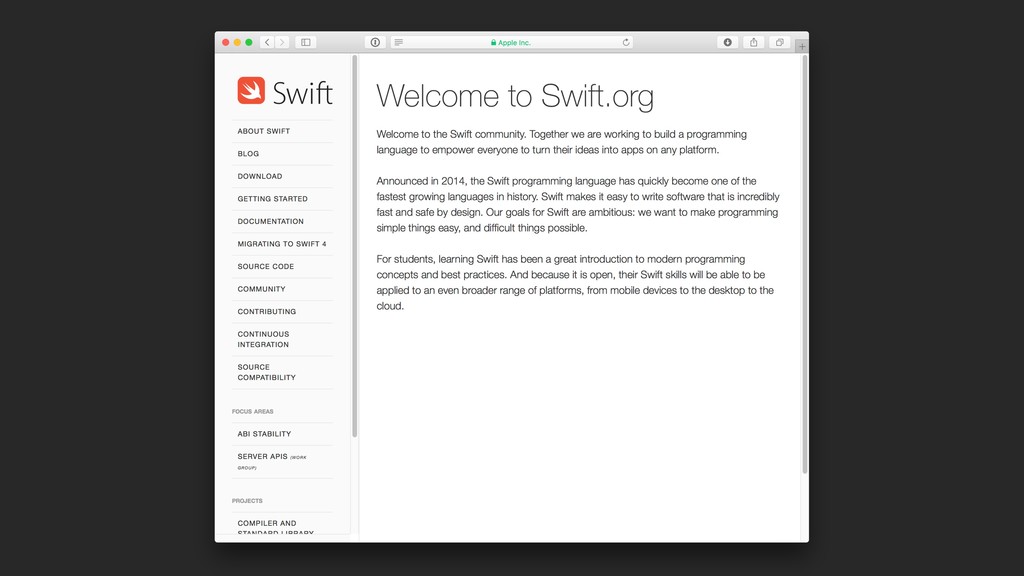Open the Blog sidebar link
Screen dimensions: 1024x576
[x=248, y=154]
